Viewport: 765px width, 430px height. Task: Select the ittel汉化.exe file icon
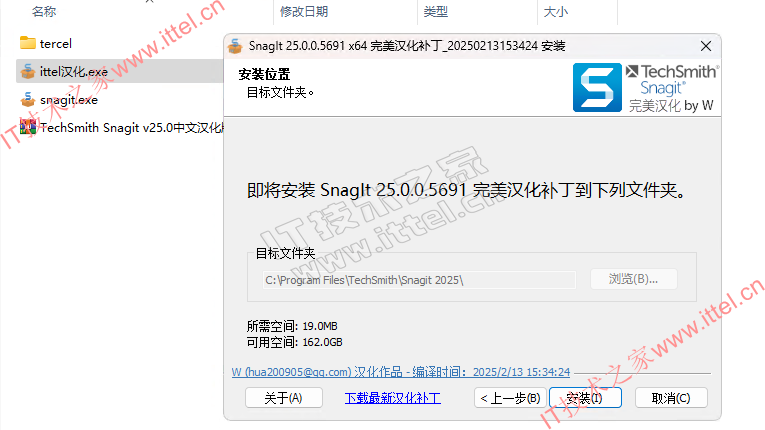click(x=28, y=71)
